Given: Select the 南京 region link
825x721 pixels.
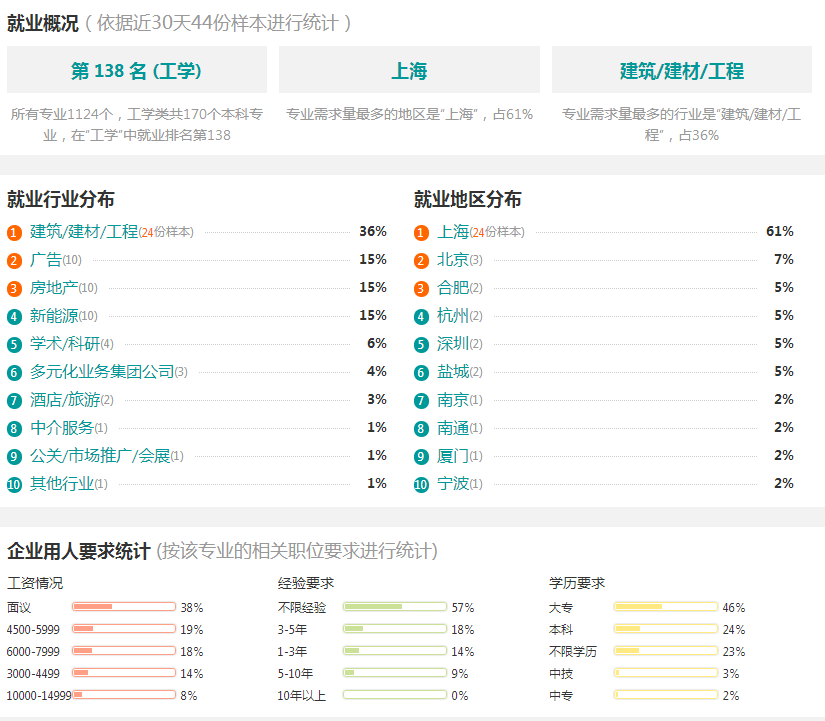Looking at the screenshot, I should pyautogui.click(x=453, y=399).
